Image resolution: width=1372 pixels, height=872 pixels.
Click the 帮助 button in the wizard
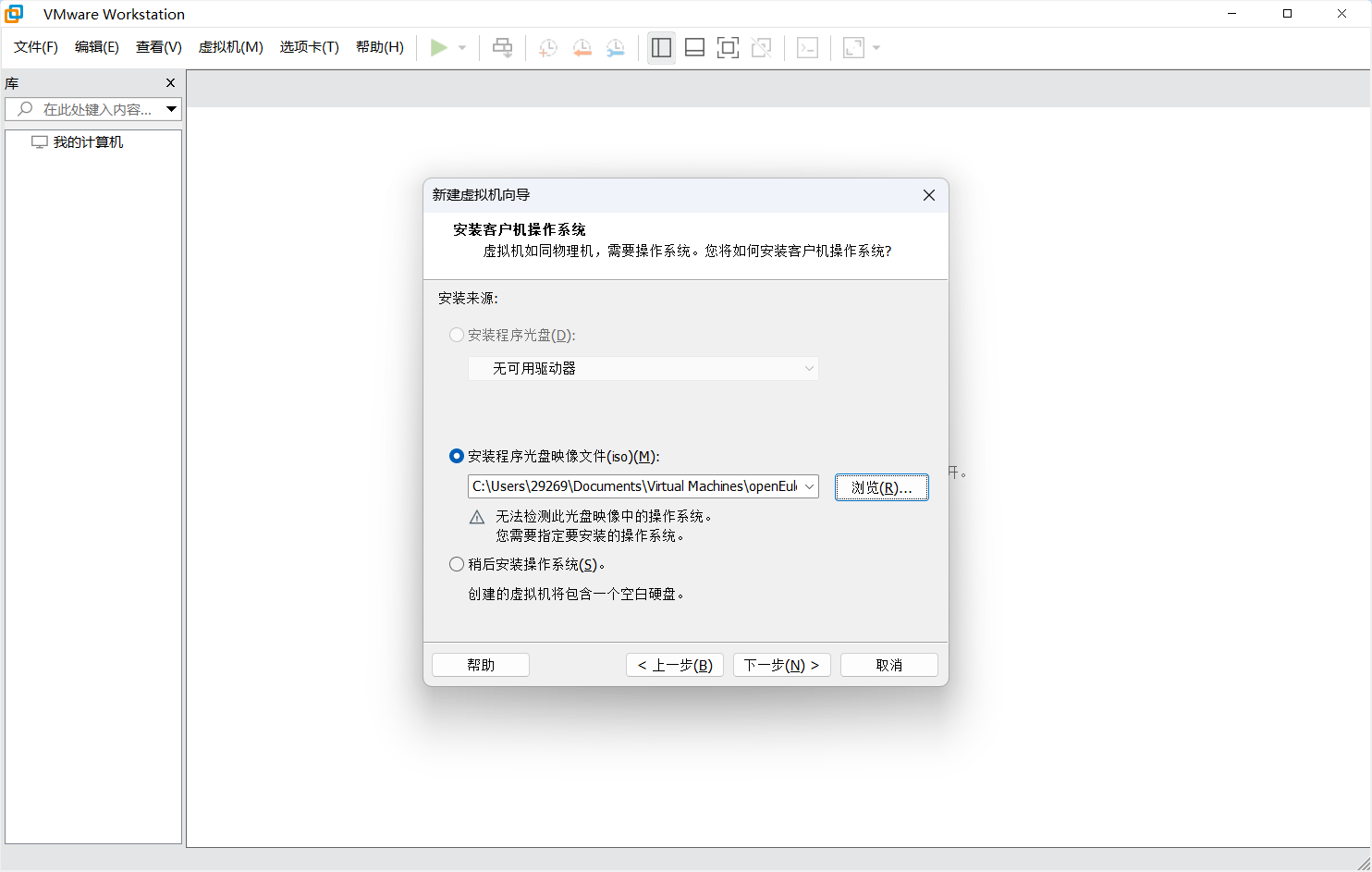click(481, 665)
